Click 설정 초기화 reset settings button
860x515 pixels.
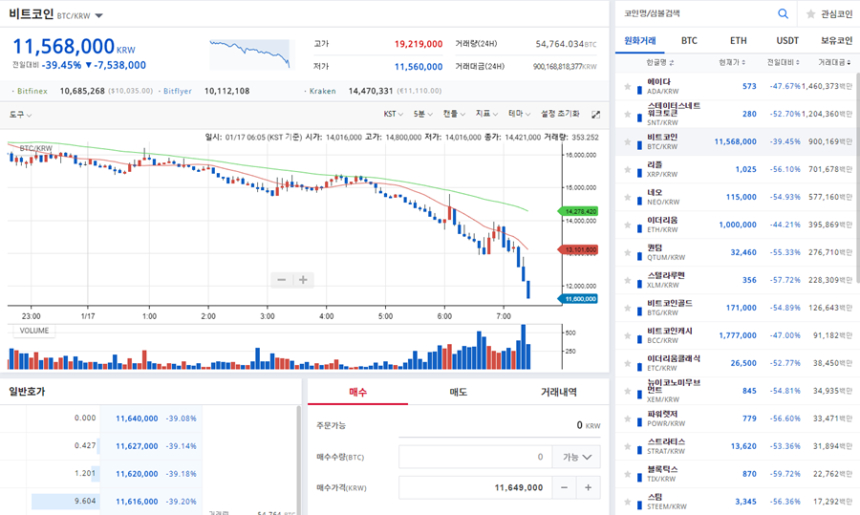pos(560,114)
